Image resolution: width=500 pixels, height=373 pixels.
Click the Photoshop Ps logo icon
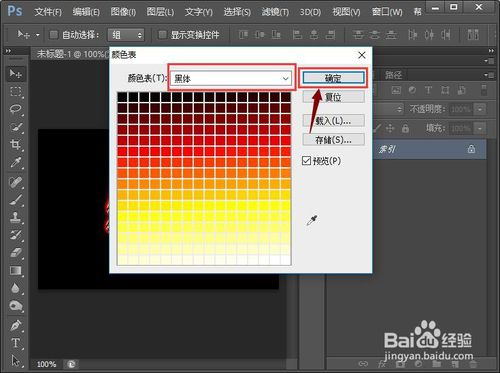(x=15, y=11)
